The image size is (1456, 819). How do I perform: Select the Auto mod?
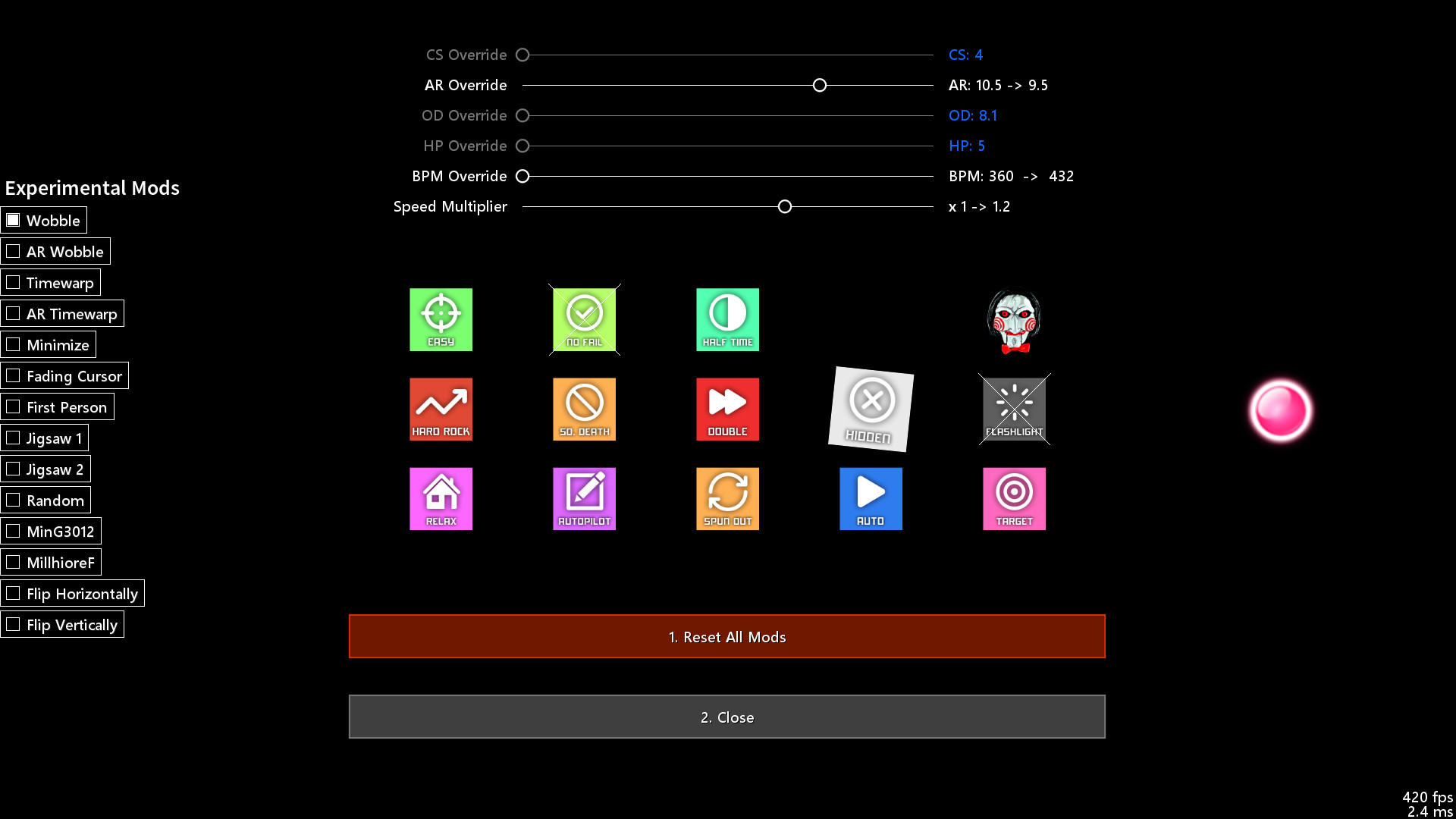click(871, 498)
